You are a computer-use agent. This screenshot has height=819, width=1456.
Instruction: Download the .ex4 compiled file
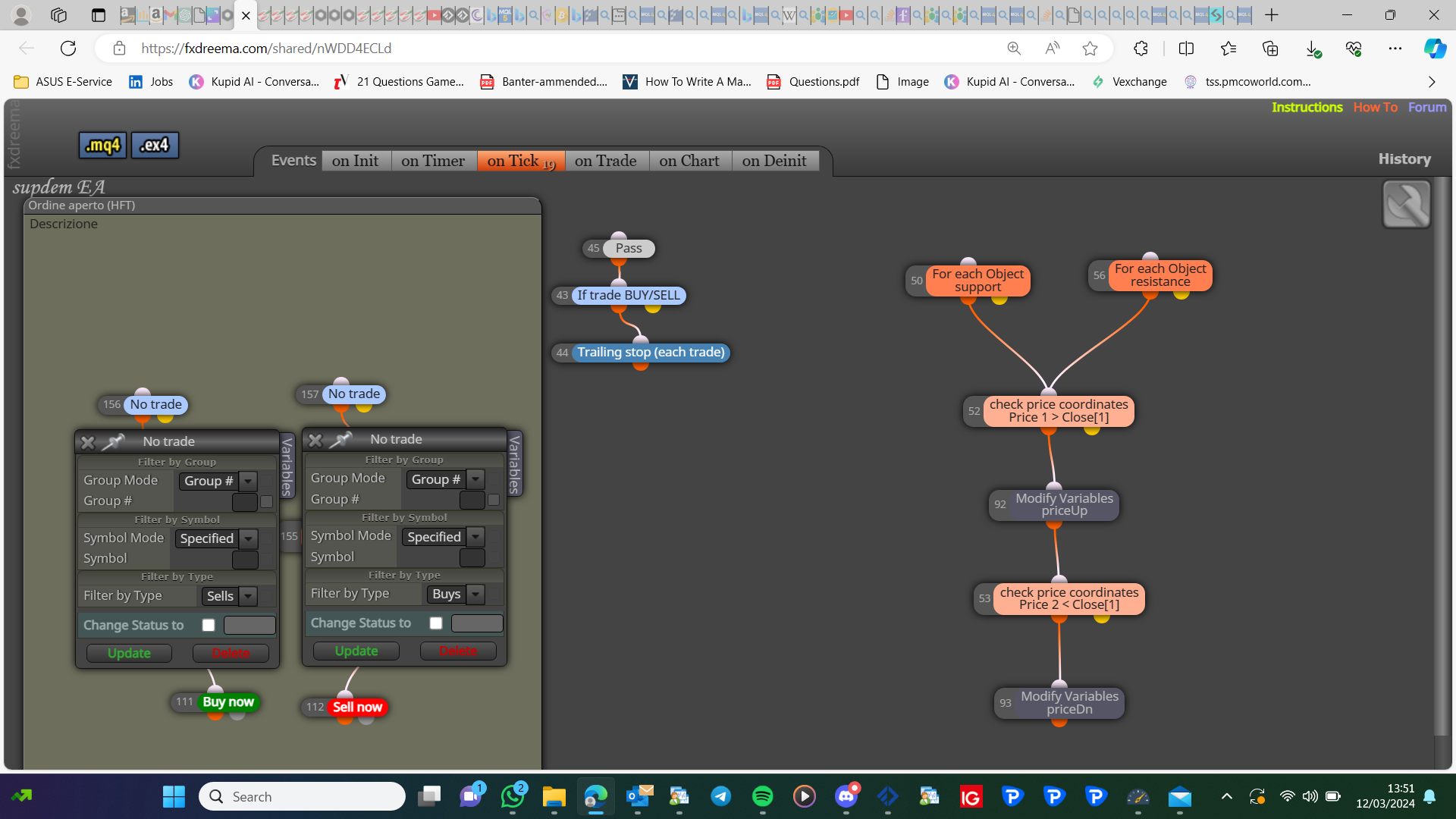coord(155,145)
